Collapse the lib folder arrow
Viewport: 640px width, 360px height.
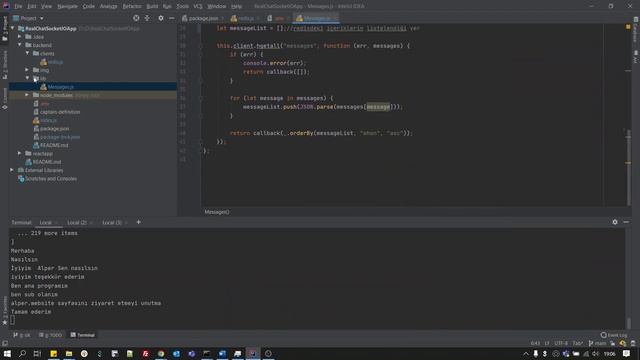click(x=27, y=78)
